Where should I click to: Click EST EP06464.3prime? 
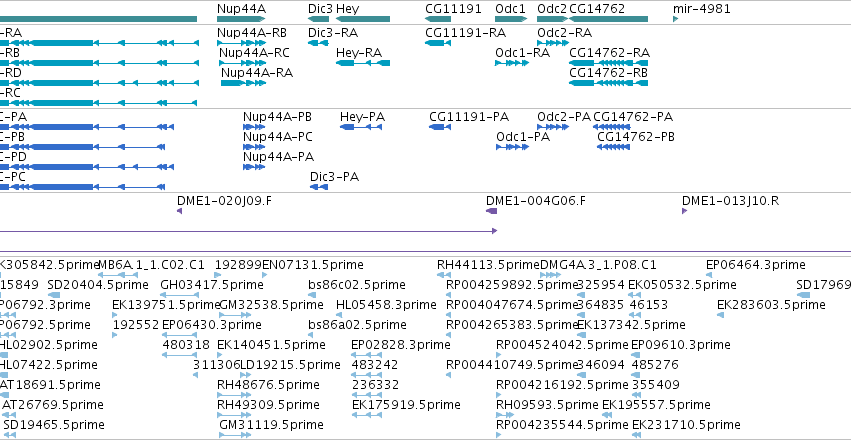[x=709, y=275]
